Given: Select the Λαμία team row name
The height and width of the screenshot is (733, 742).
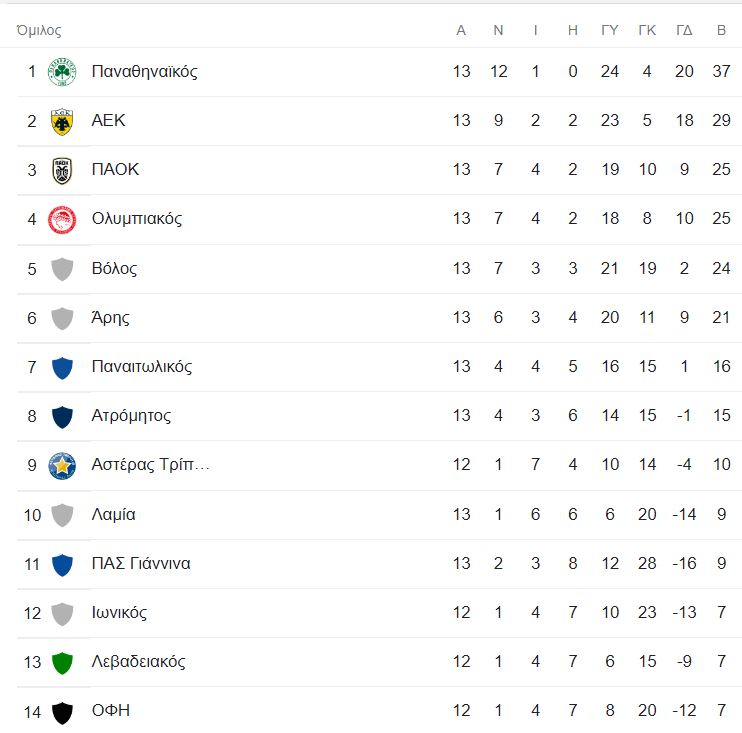Looking at the screenshot, I should click(113, 515).
